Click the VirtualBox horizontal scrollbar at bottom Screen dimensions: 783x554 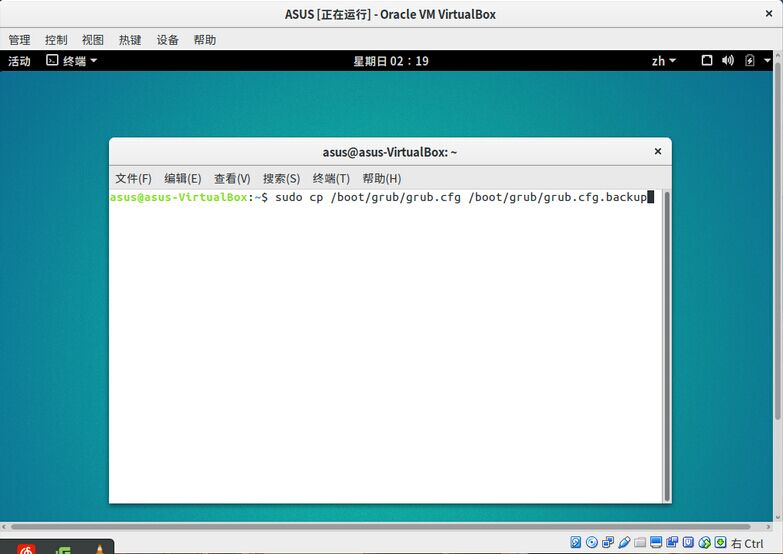tap(381, 527)
